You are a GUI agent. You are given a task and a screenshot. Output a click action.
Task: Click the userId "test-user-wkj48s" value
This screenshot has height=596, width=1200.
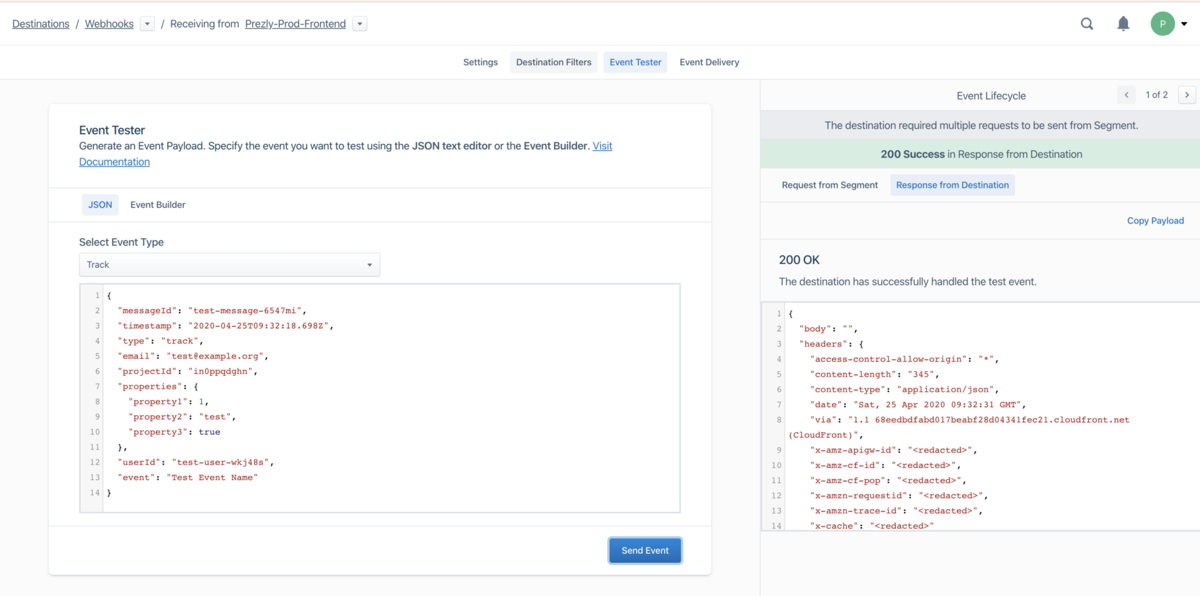(x=220, y=462)
